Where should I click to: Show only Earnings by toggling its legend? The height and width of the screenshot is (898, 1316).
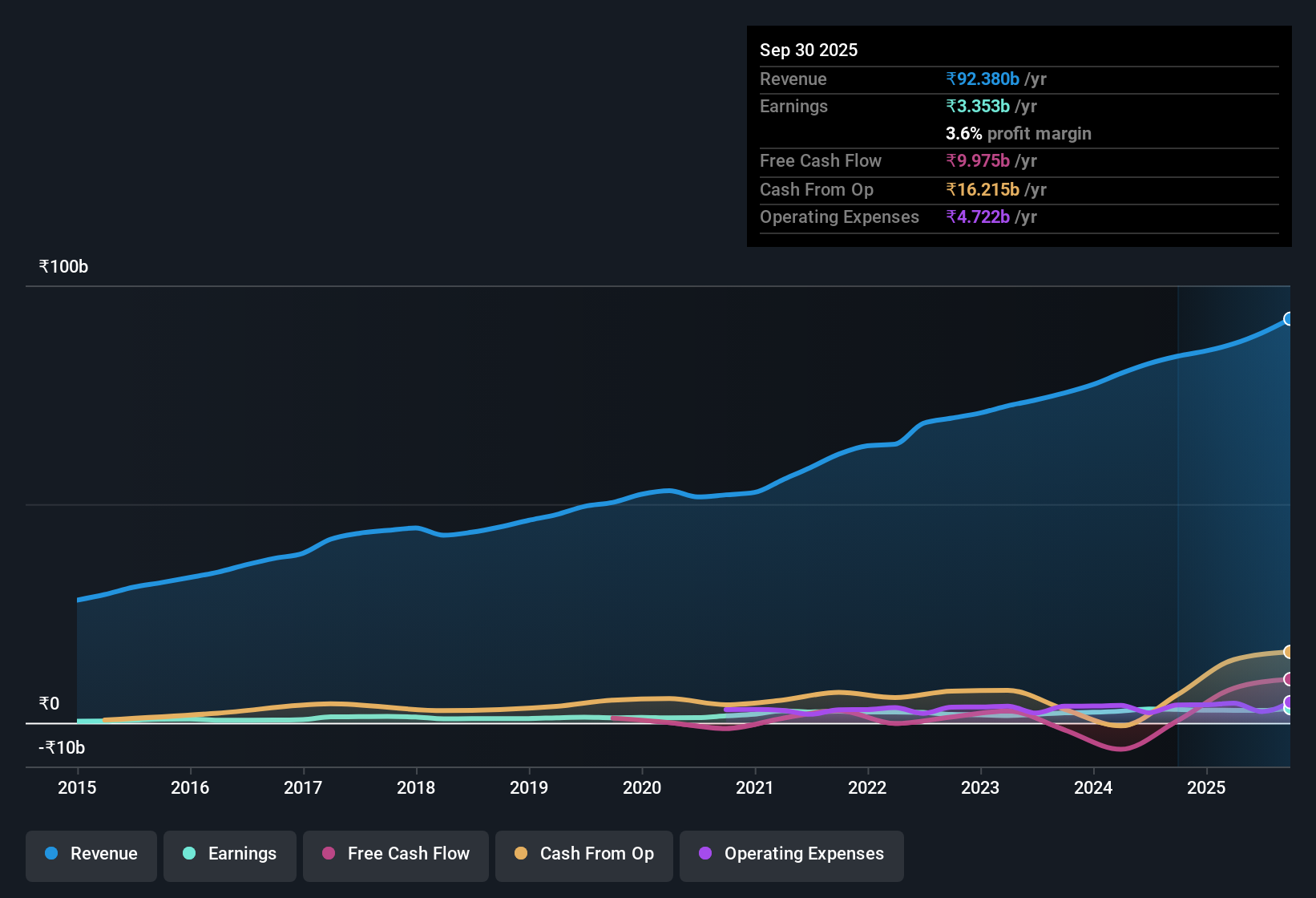[230, 854]
